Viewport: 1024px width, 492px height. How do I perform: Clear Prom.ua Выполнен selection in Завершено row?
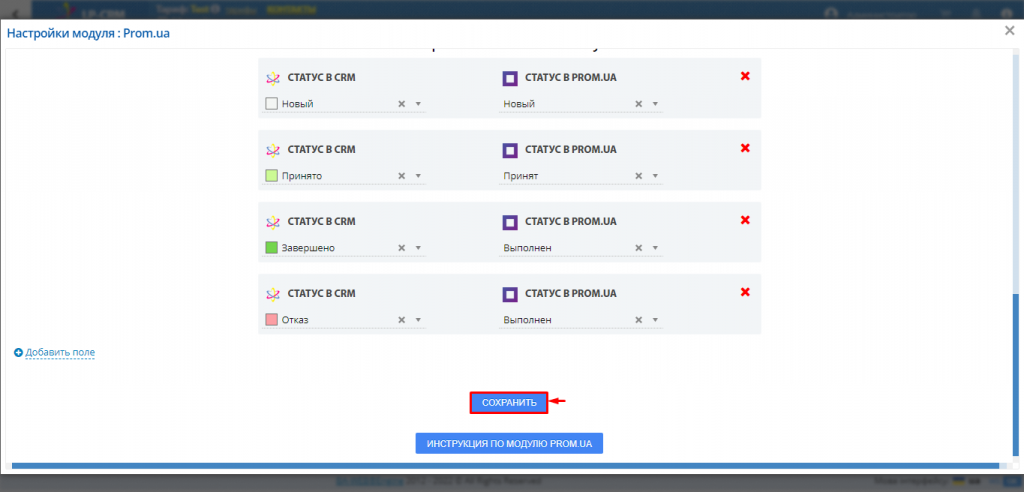(x=639, y=248)
